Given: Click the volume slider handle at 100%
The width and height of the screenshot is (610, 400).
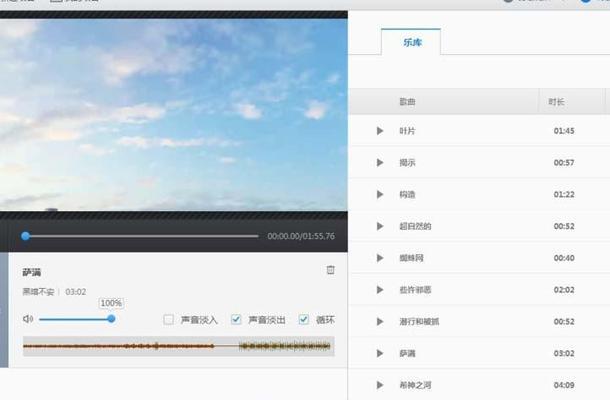Looking at the screenshot, I should coord(111,319).
